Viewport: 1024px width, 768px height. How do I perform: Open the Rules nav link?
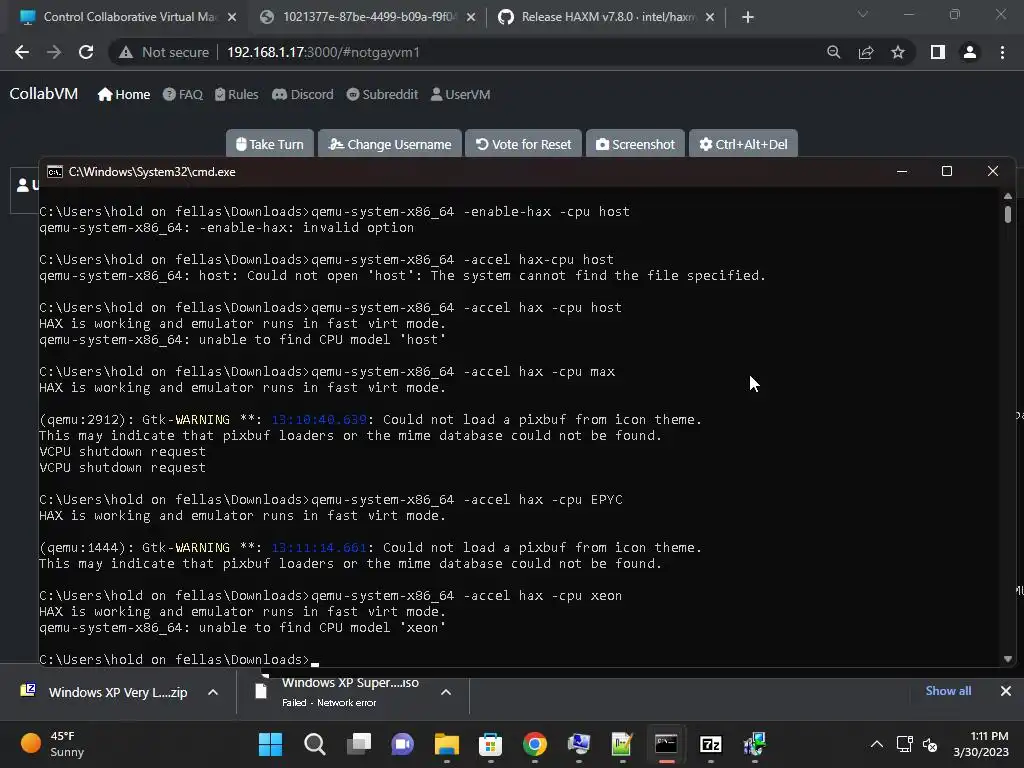click(236, 95)
